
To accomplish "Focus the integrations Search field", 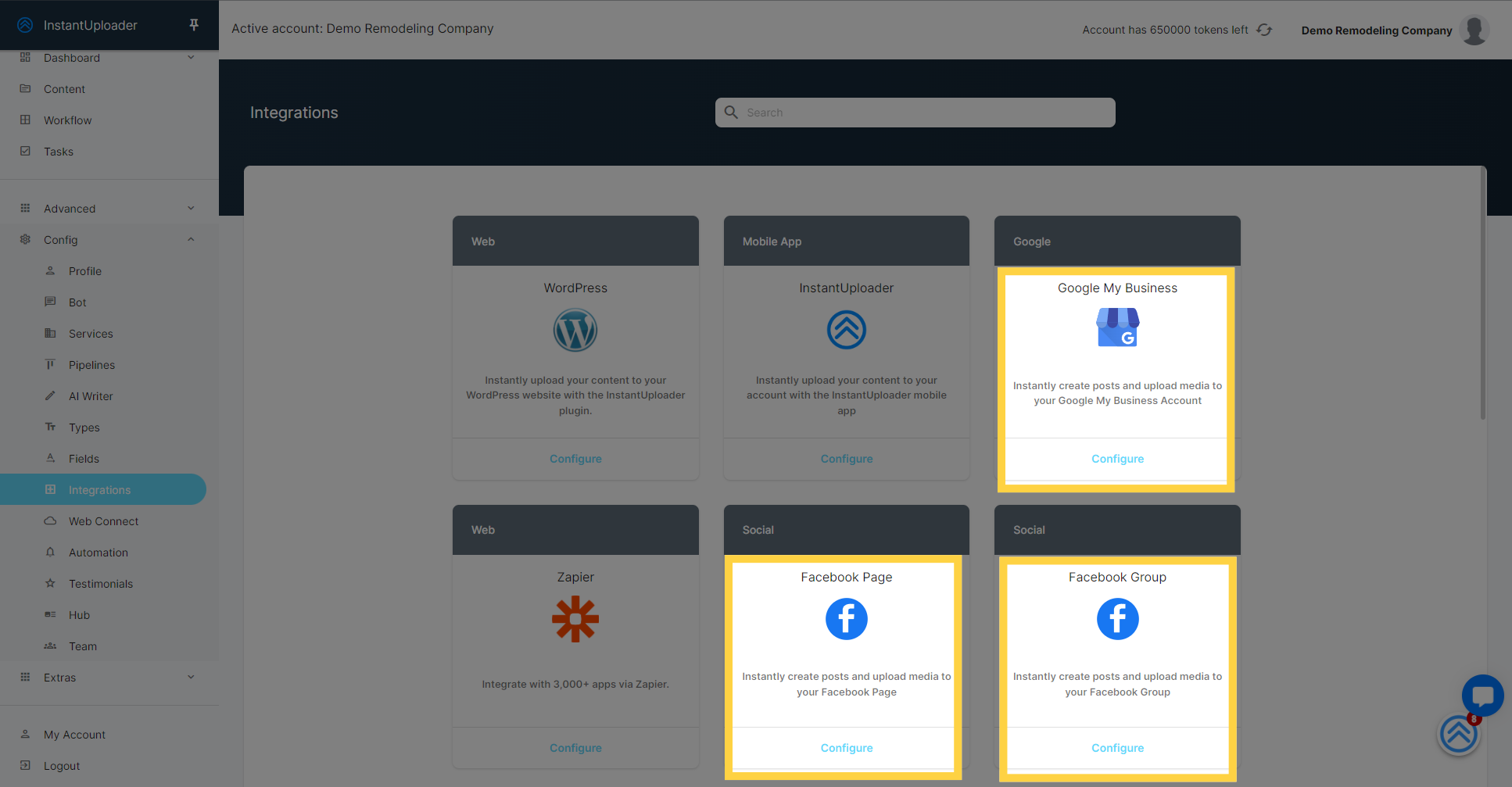I will click(915, 113).
